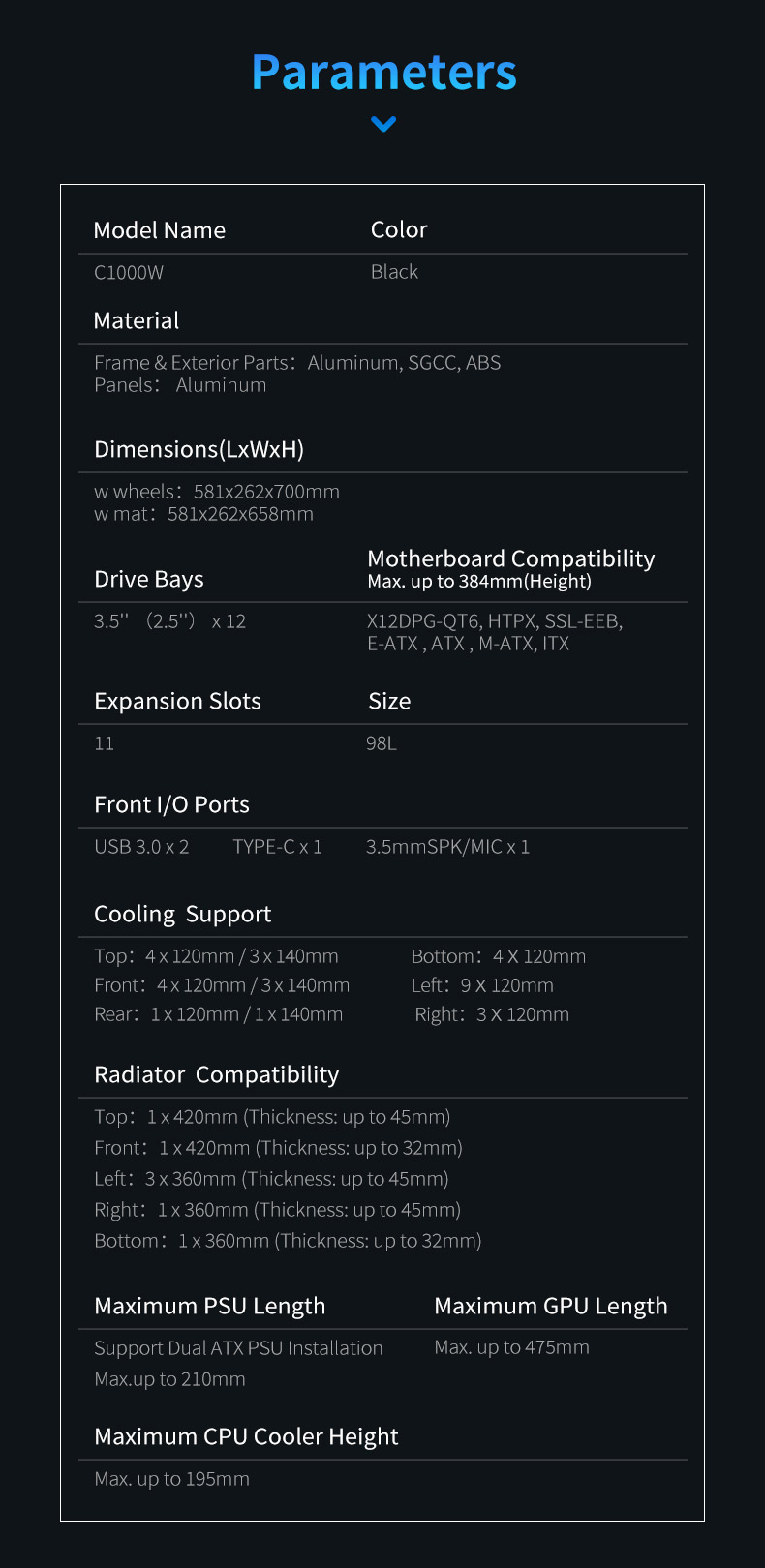Select the Dimensions(LxWxH) heading
The width and height of the screenshot is (765, 1568).
coord(199,449)
